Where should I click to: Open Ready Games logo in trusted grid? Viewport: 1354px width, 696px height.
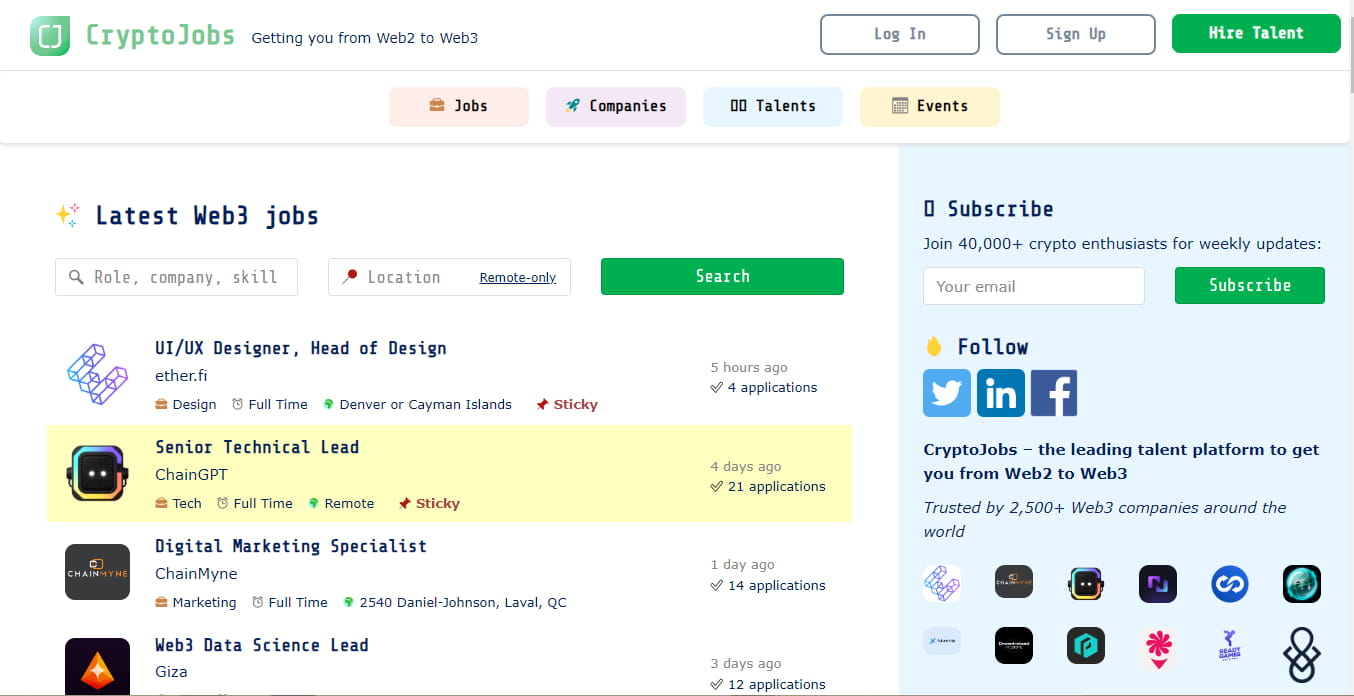click(1230, 645)
